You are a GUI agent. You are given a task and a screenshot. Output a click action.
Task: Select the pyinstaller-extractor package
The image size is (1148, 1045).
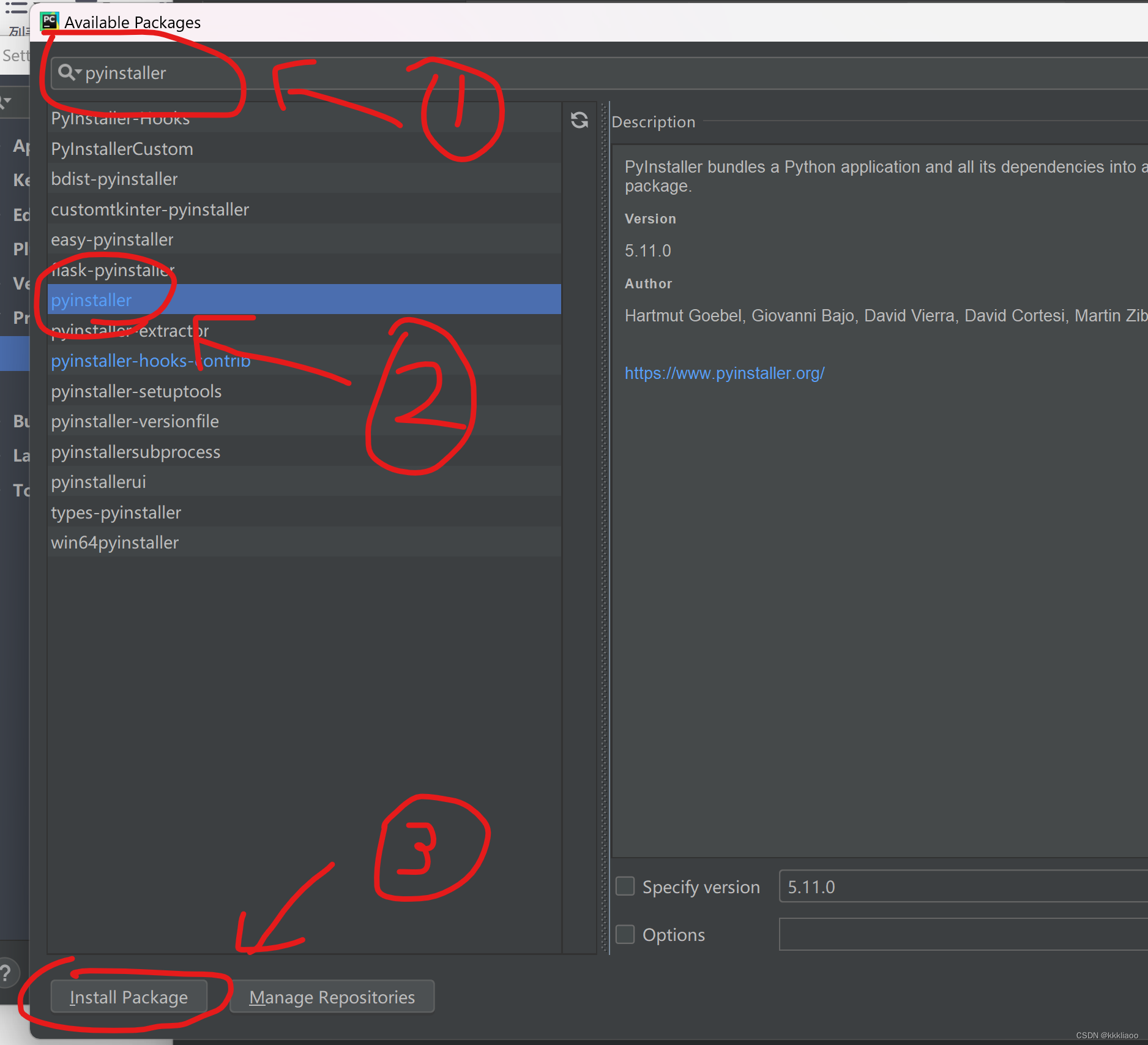tap(304, 330)
